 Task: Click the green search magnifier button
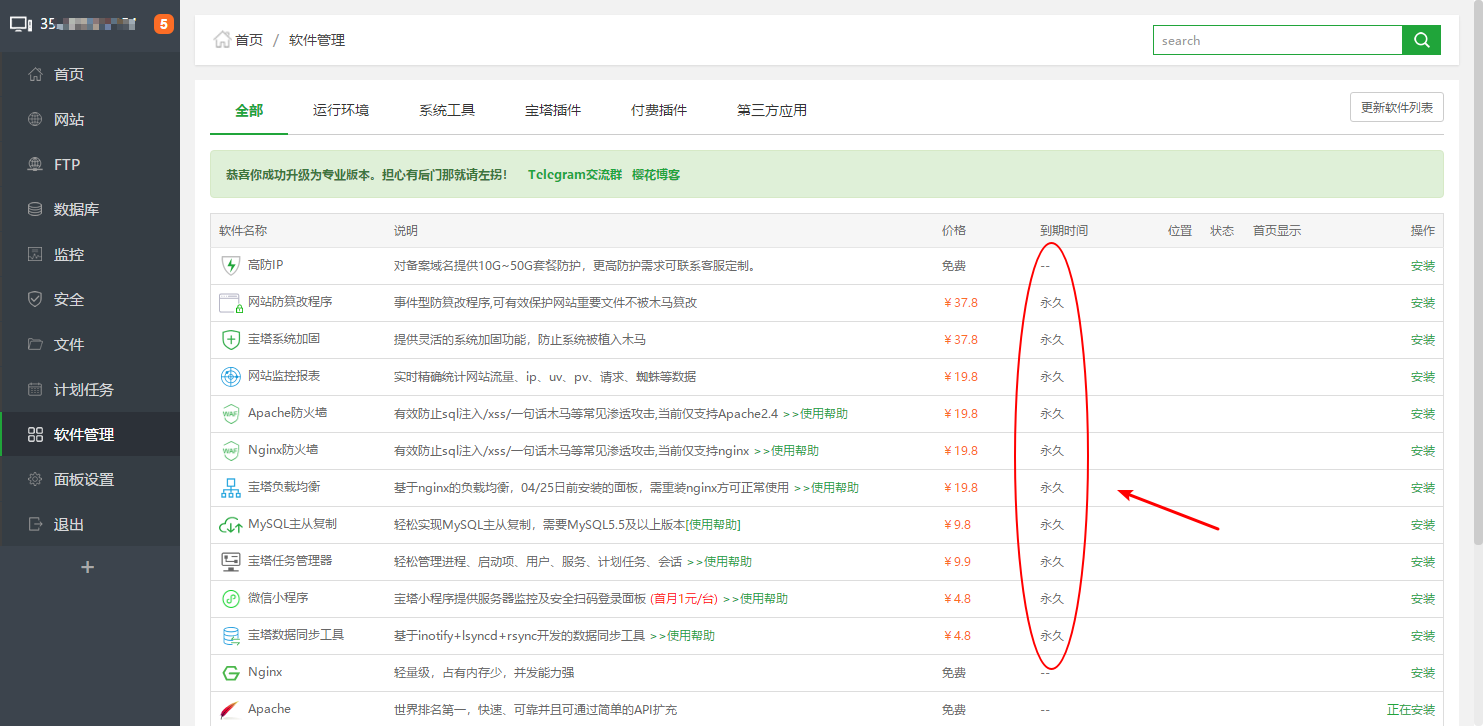pyautogui.click(x=1421, y=40)
